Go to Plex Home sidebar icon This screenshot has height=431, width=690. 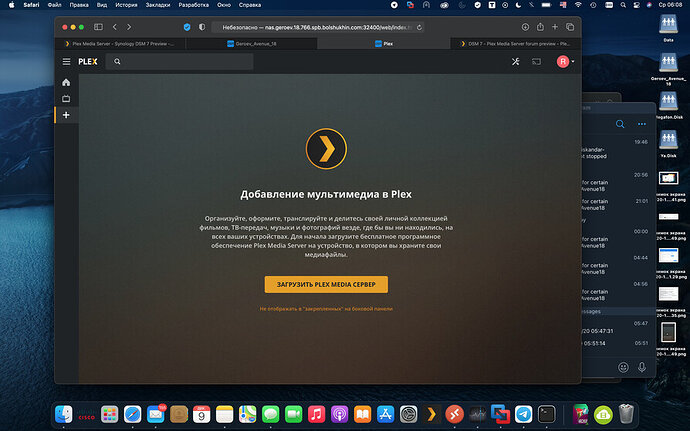pos(66,82)
